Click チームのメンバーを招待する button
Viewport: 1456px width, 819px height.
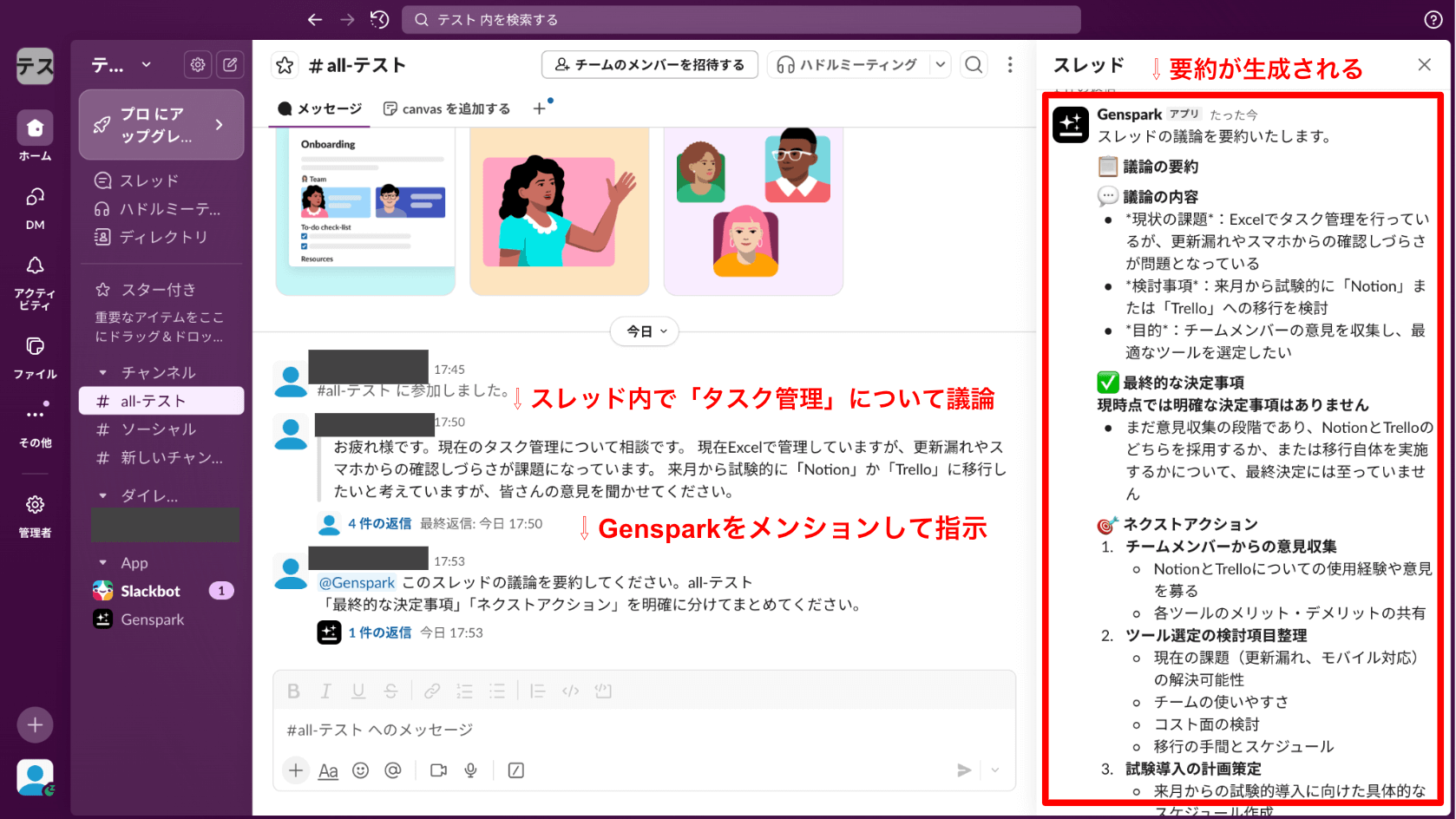tap(649, 65)
